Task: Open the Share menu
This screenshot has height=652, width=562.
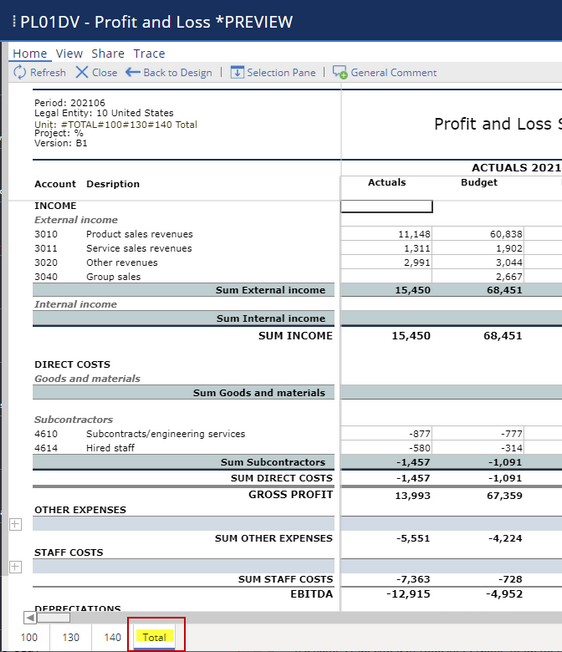Action: coord(108,54)
